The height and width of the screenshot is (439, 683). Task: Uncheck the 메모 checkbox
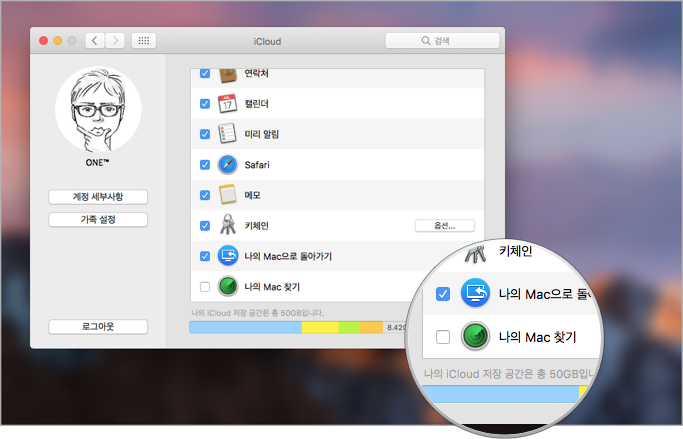coord(205,195)
